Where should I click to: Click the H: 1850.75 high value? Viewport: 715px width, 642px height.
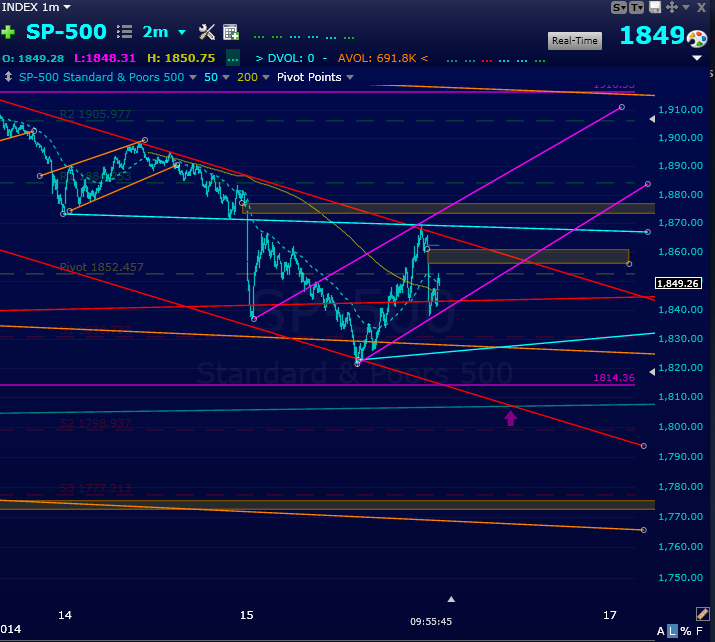coord(181,58)
